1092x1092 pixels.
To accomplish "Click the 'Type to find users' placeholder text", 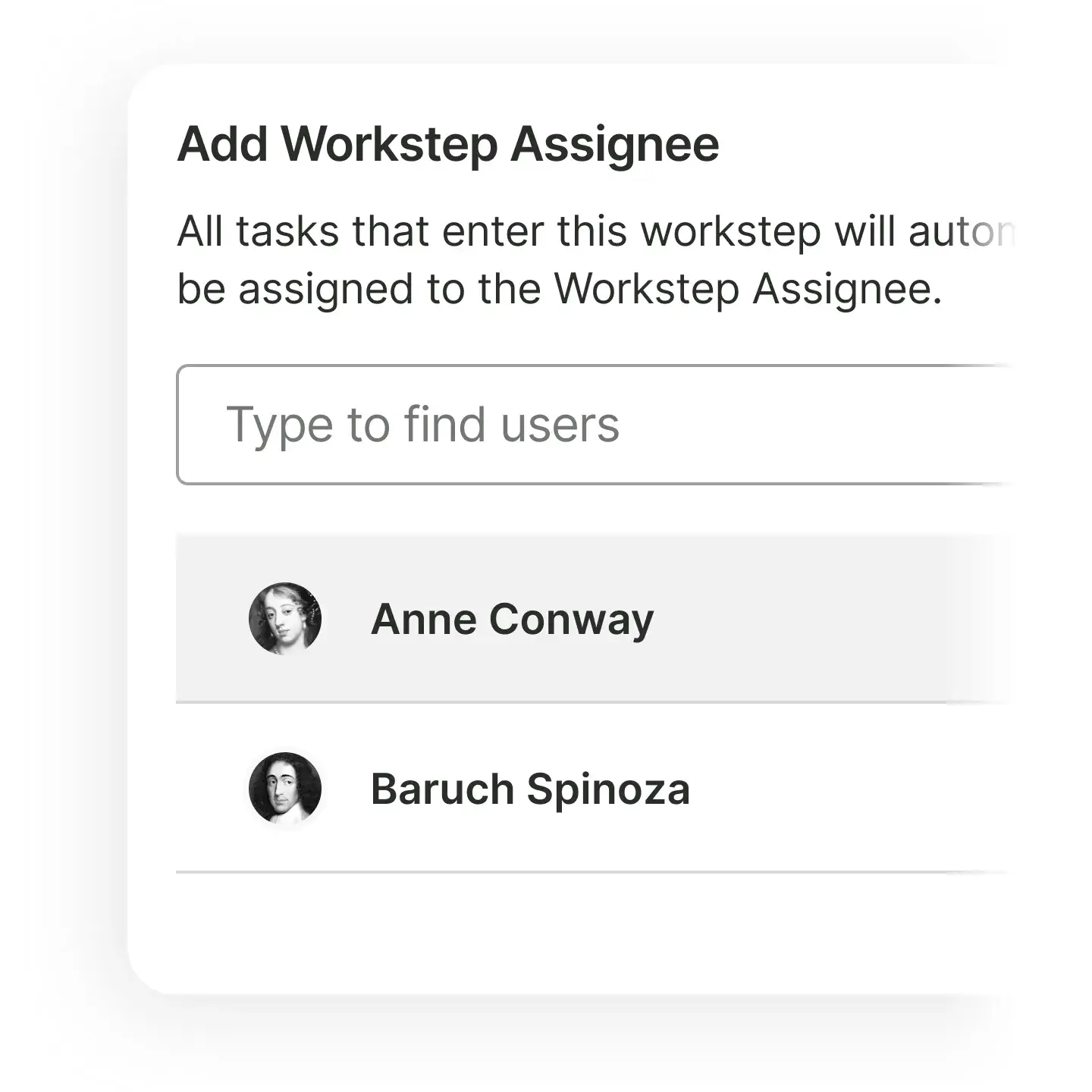I will [x=422, y=425].
